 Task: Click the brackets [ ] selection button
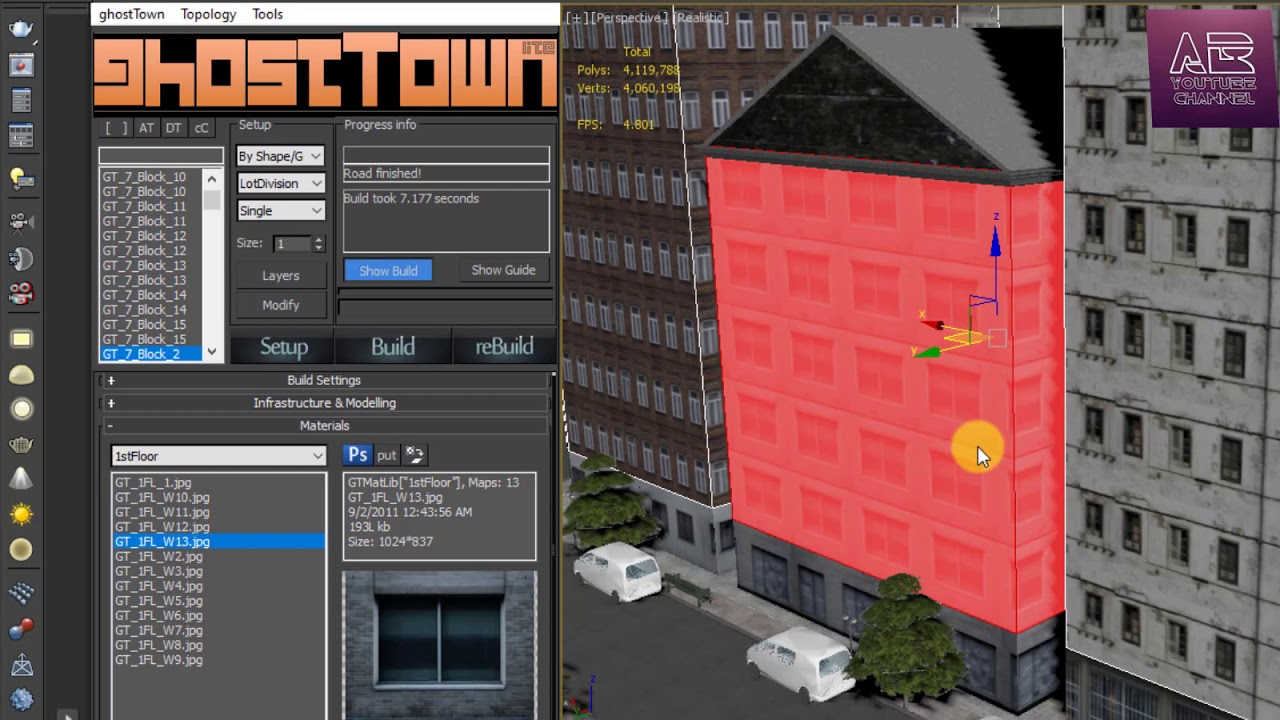click(x=117, y=128)
